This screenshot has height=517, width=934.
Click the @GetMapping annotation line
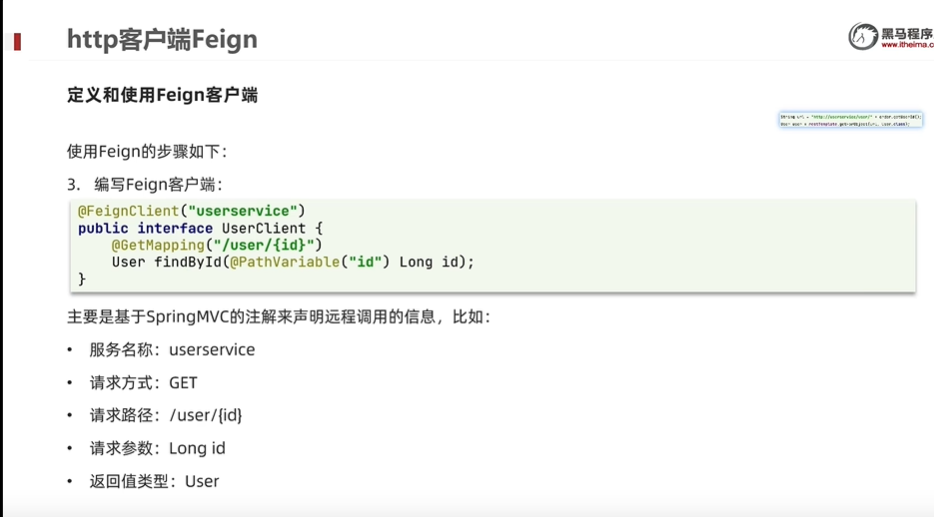[217, 245]
